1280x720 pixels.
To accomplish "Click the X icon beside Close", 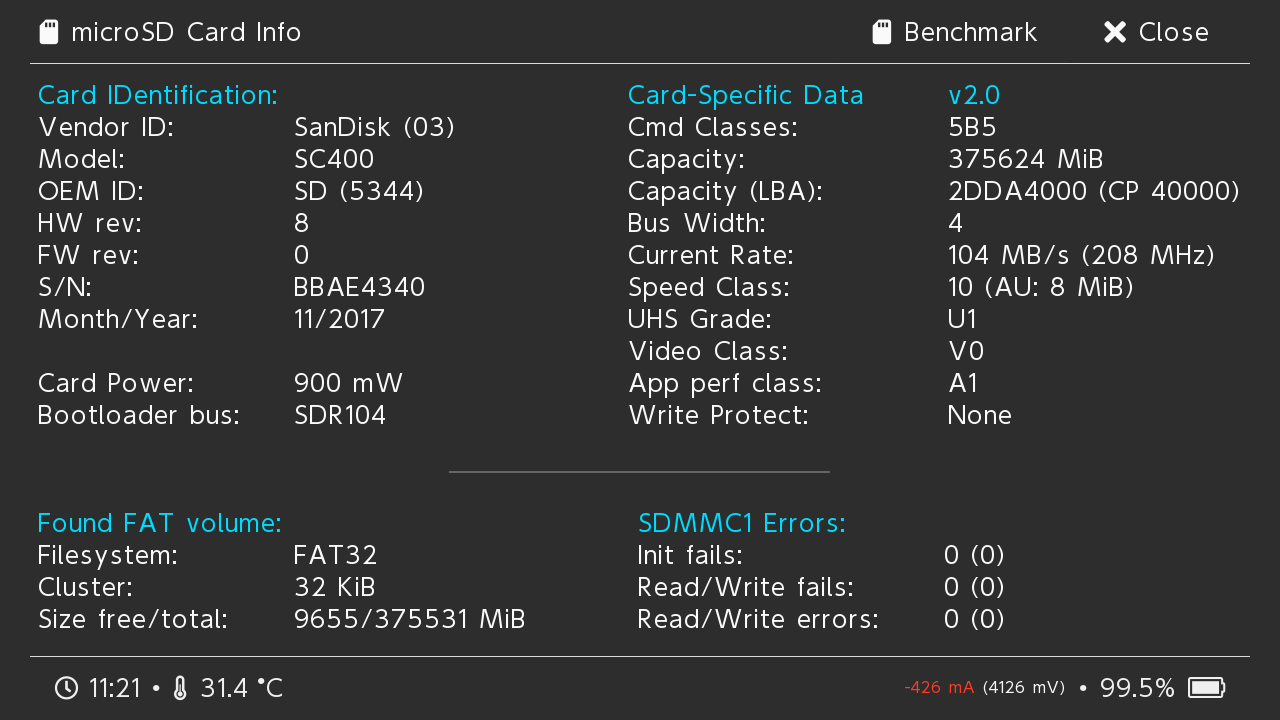I will pyautogui.click(x=1115, y=32).
